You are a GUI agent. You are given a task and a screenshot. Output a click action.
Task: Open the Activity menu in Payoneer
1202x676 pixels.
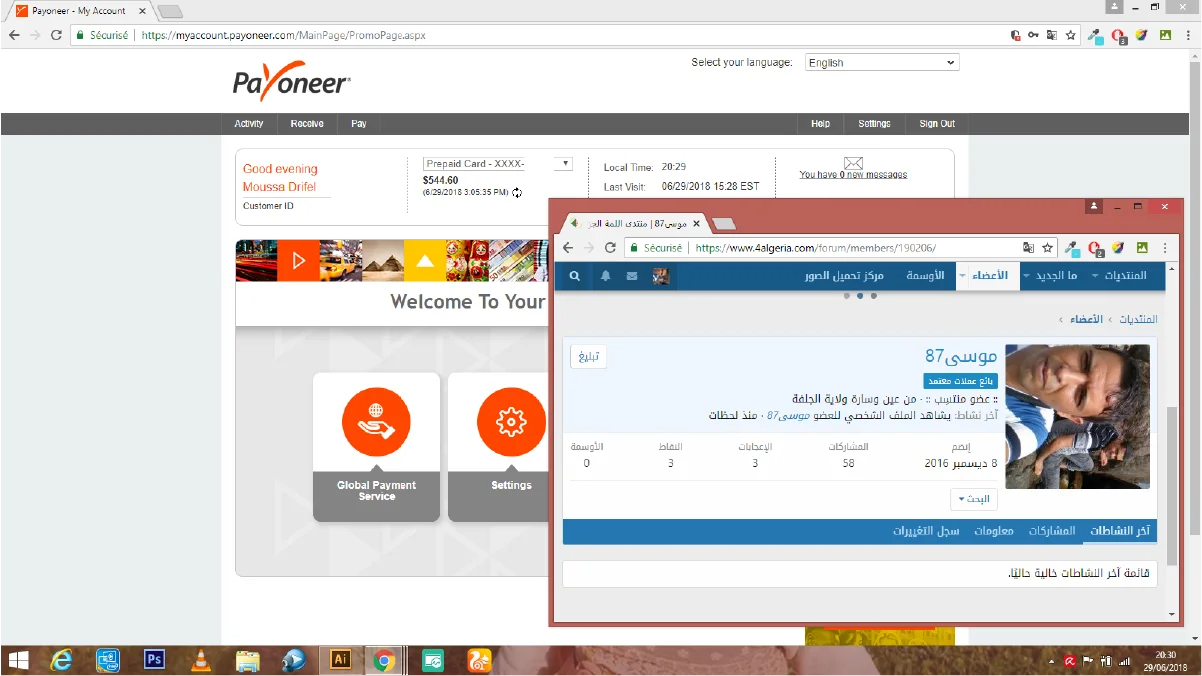[249, 124]
